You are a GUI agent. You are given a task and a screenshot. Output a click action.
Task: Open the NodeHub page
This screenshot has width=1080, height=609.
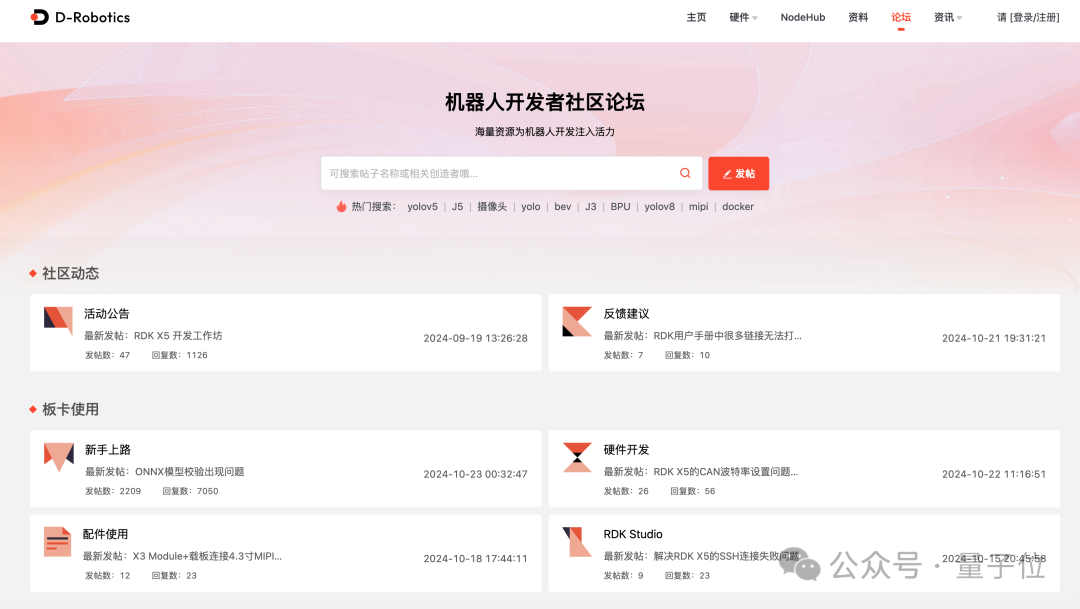pyautogui.click(x=803, y=17)
